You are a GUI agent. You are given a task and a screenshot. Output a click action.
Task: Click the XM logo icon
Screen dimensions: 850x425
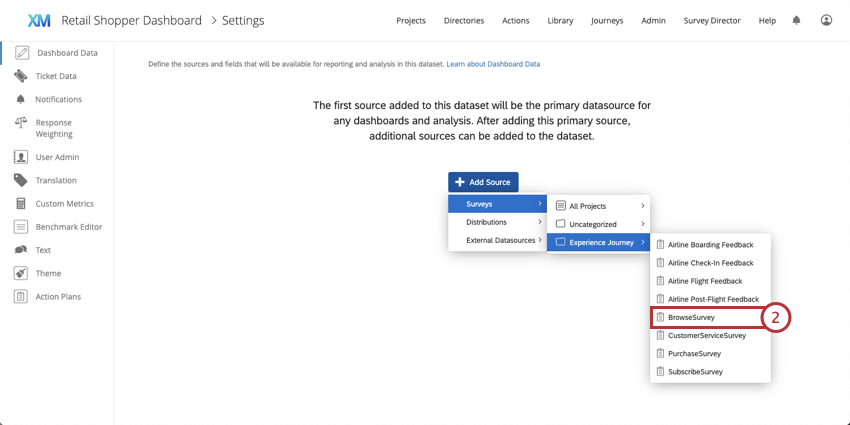[x=39, y=21]
